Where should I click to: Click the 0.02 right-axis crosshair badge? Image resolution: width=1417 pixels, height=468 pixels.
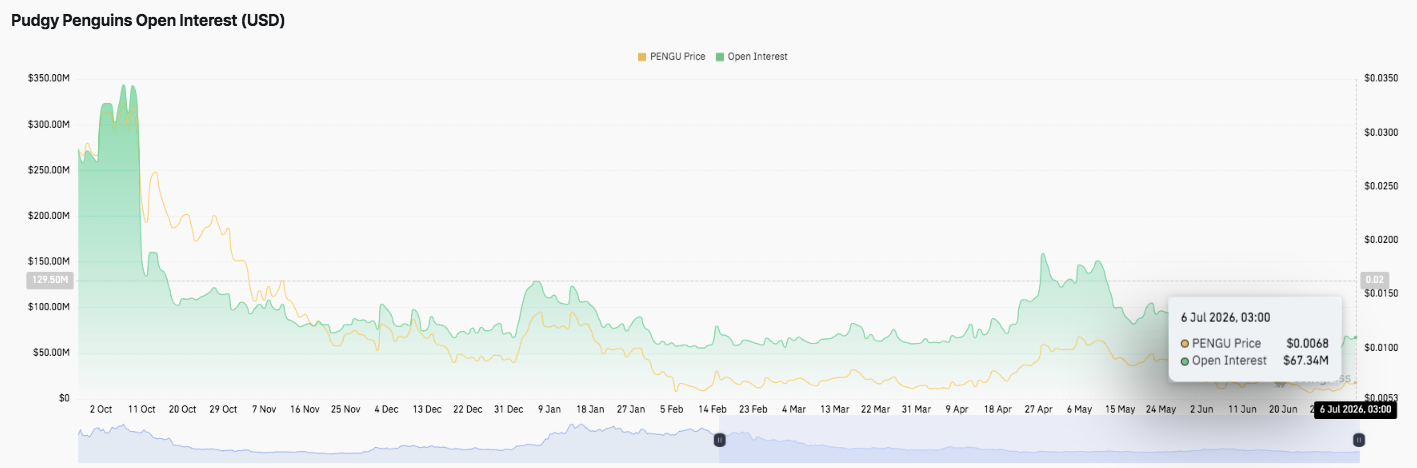click(1375, 280)
